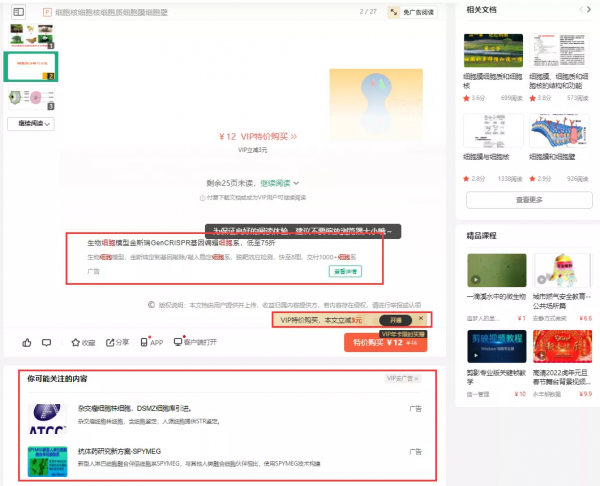The image size is (600, 486).
Task: Click the ¥1 price on microorganism course
Action: [522, 318]
